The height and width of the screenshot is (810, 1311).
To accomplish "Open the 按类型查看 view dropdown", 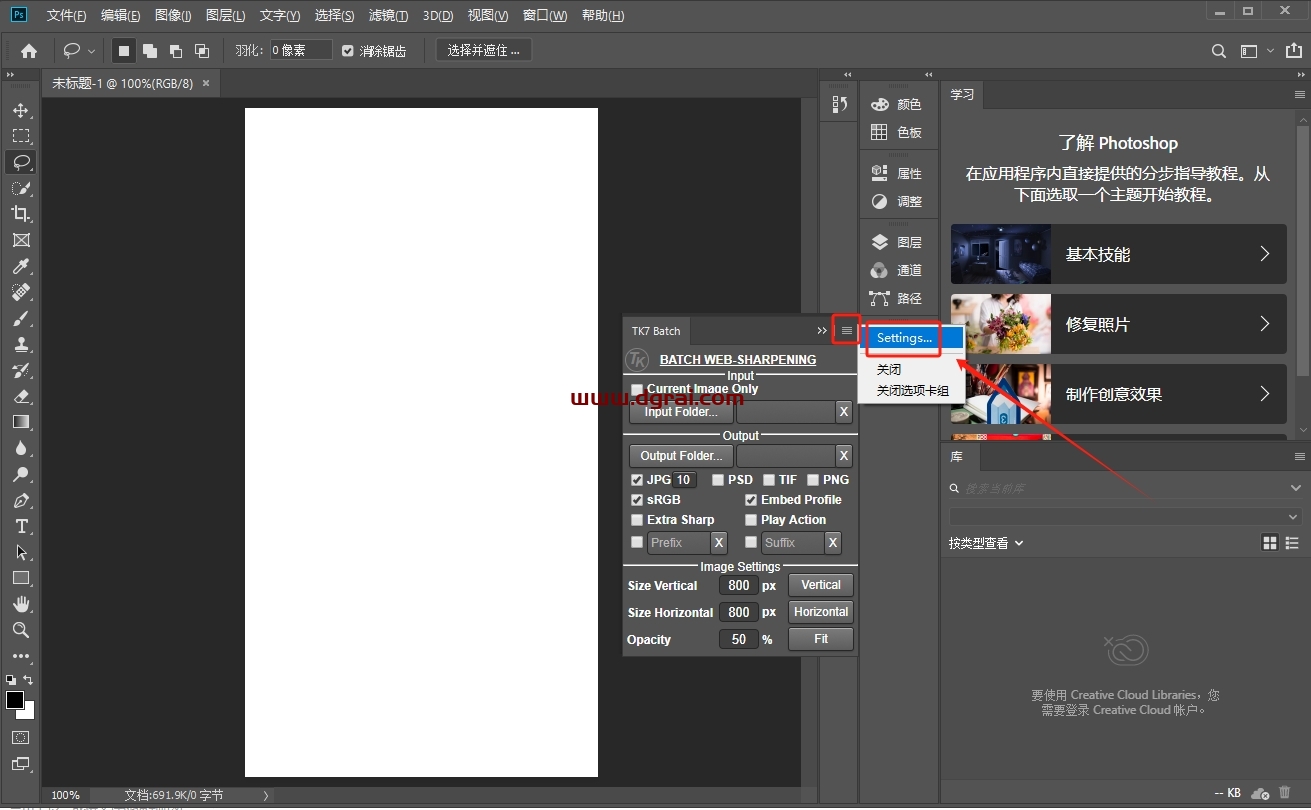I will [986, 543].
